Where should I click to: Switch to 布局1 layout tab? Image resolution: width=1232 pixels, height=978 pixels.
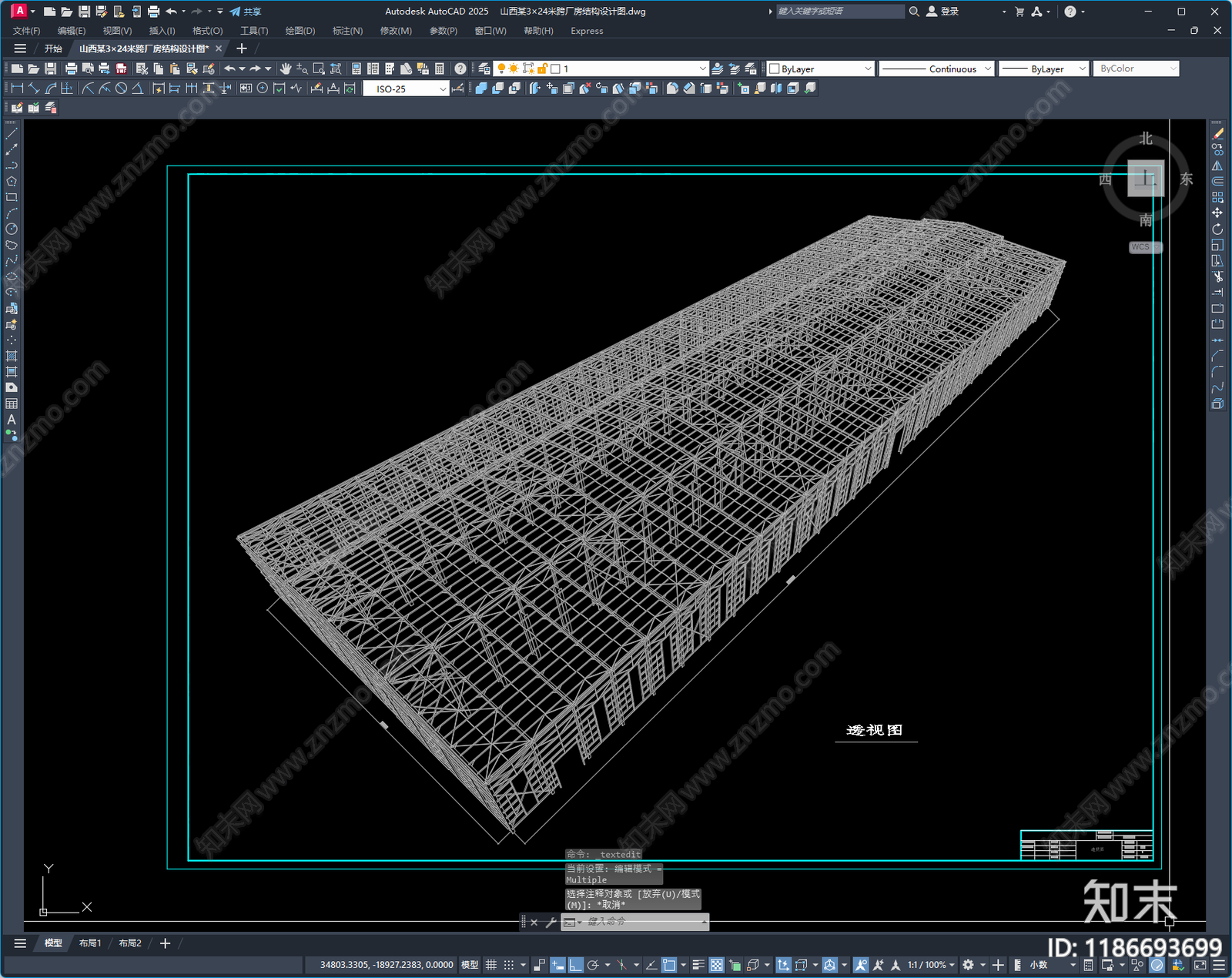click(90, 943)
